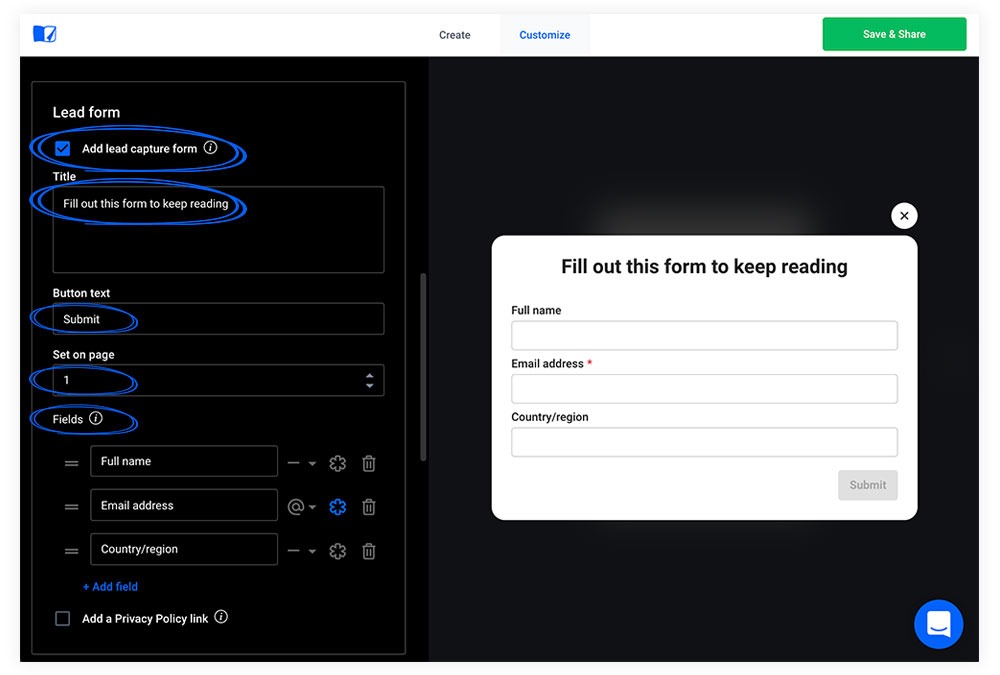Open field type dropdown for Full name
This screenshot has height=675, width=1000.
click(302, 463)
